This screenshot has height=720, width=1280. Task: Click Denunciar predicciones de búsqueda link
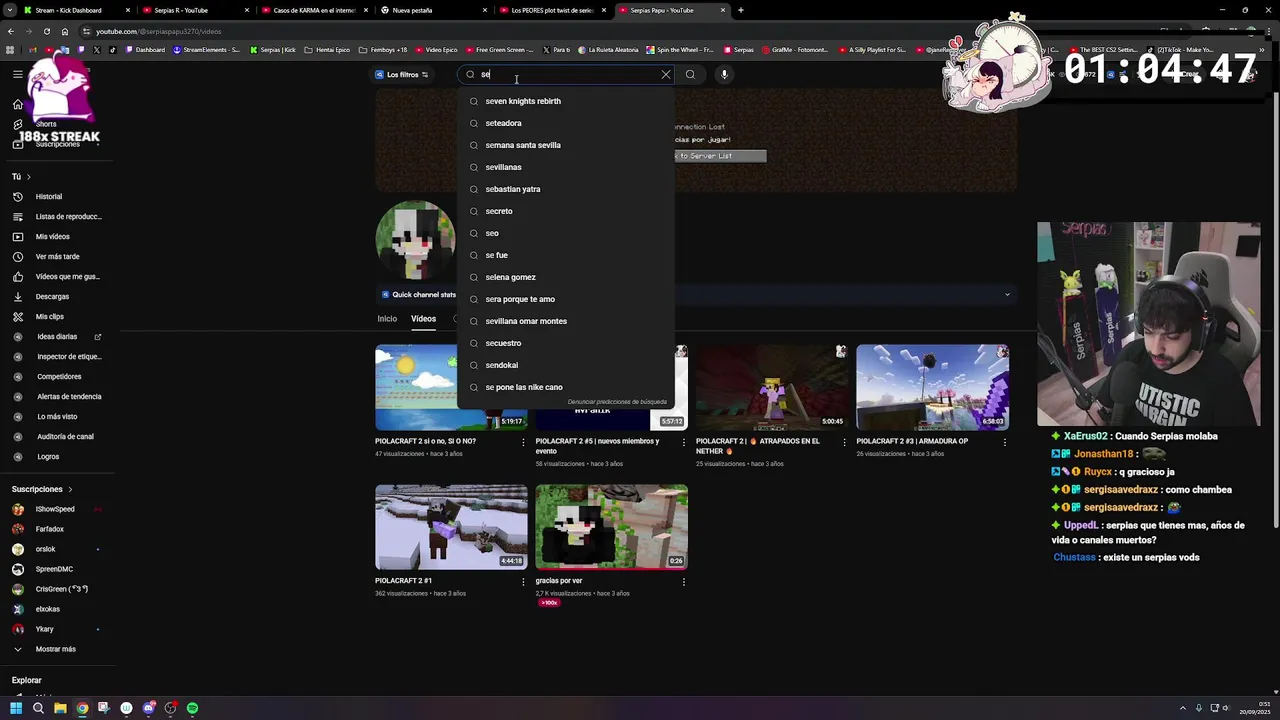[x=617, y=402]
